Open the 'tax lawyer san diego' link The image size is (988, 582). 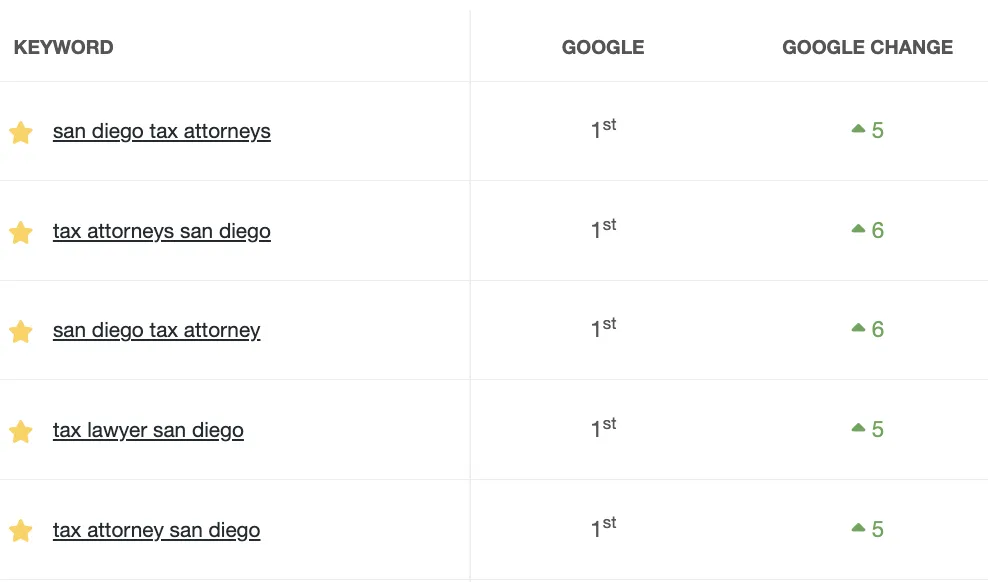point(148,430)
